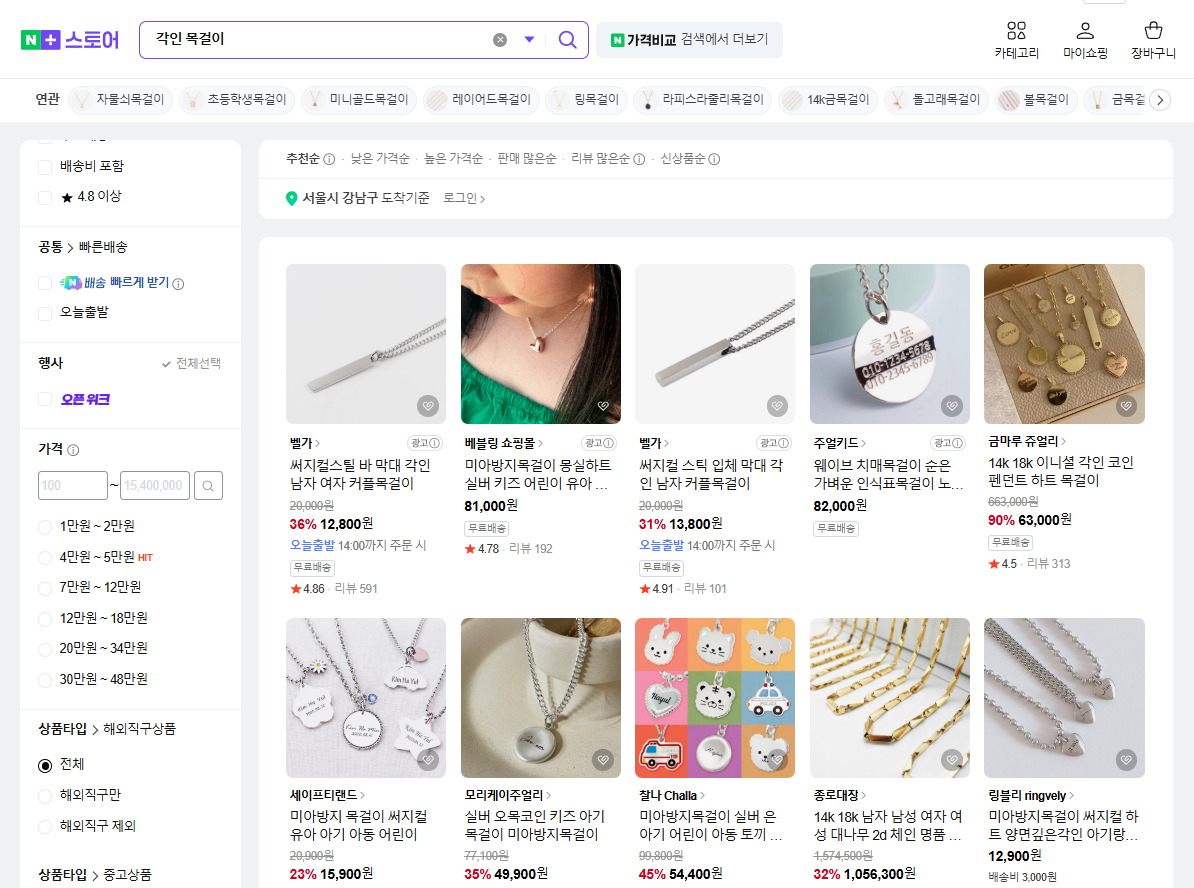Click the 광고 info badge on 베블링 쇼핑몰
1194x888 pixels.
(599, 443)
